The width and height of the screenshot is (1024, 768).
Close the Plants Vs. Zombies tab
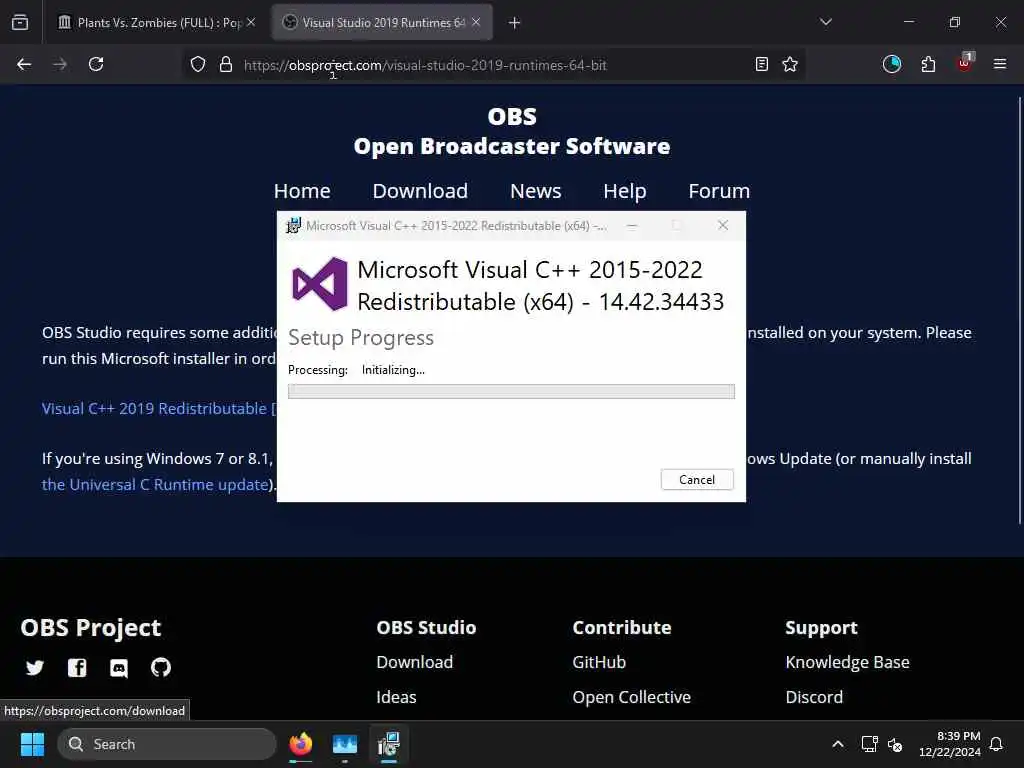coord(251,22)
